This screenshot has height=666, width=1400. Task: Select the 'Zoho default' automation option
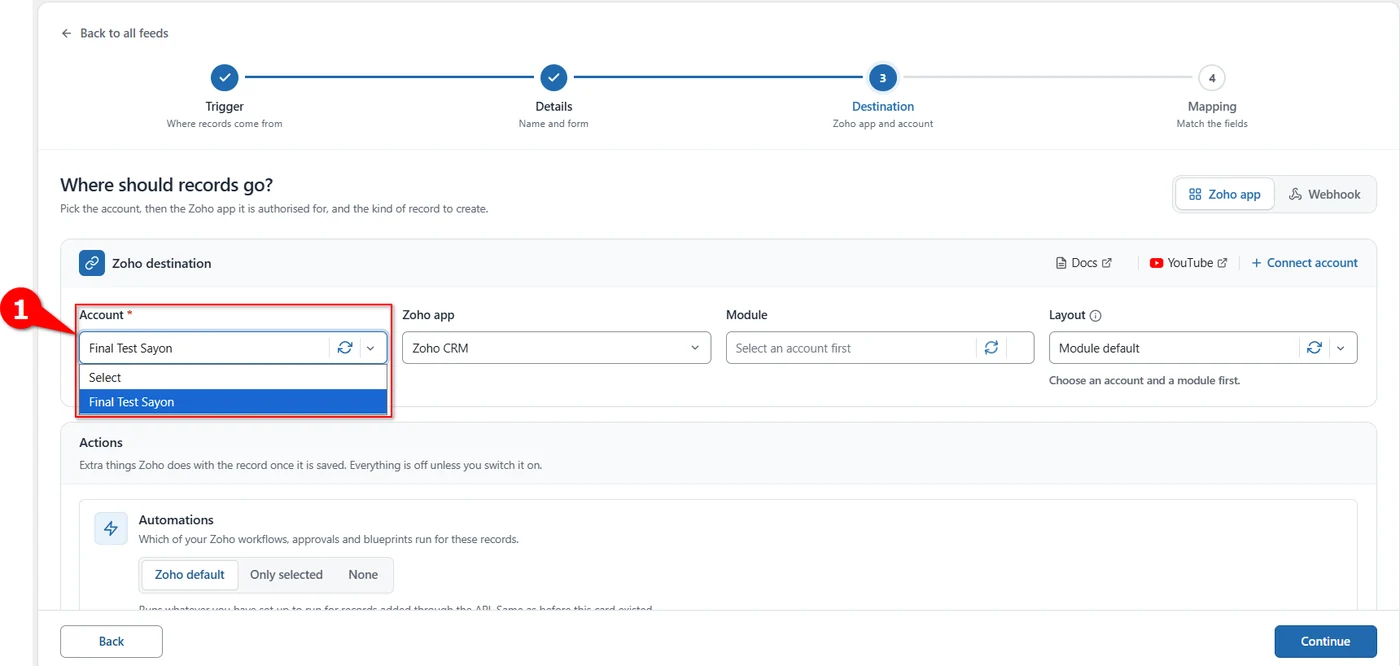pyautogui.click(x=190, y=575)
